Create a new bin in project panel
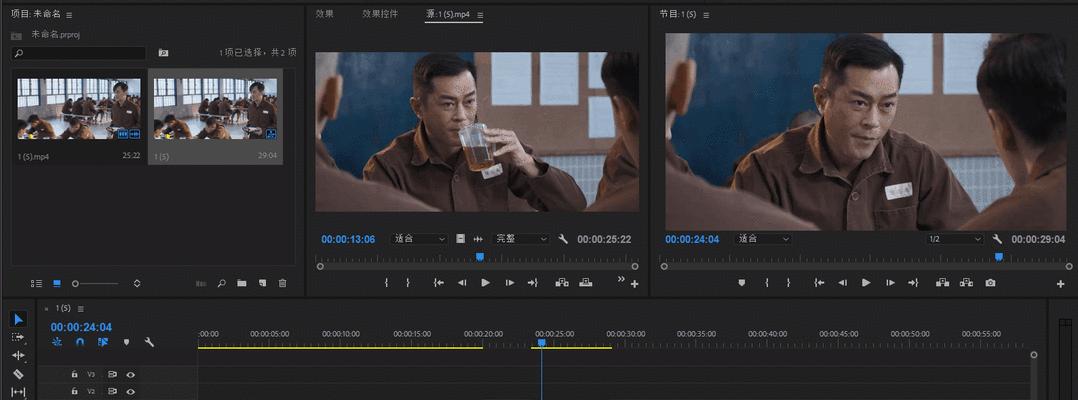The width and height of the screenshot is (1078, 400). (x=242, y=283)
